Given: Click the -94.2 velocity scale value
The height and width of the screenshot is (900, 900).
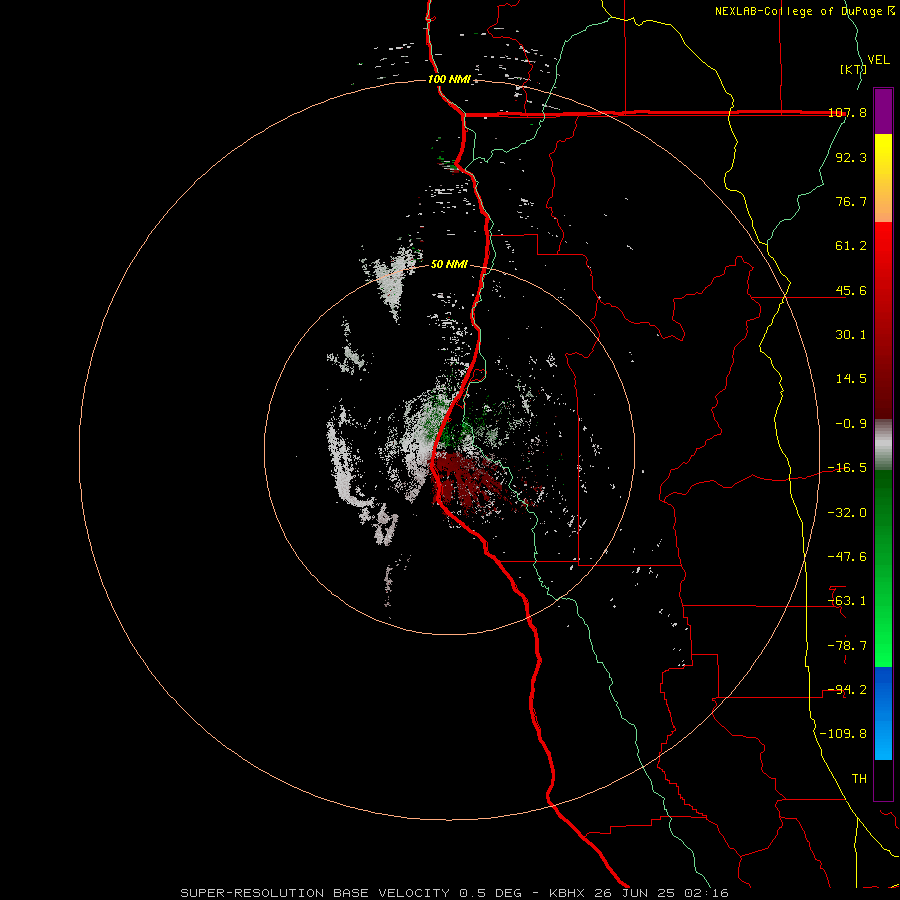Looking at the screenshot, I should (x=847, y=690).
